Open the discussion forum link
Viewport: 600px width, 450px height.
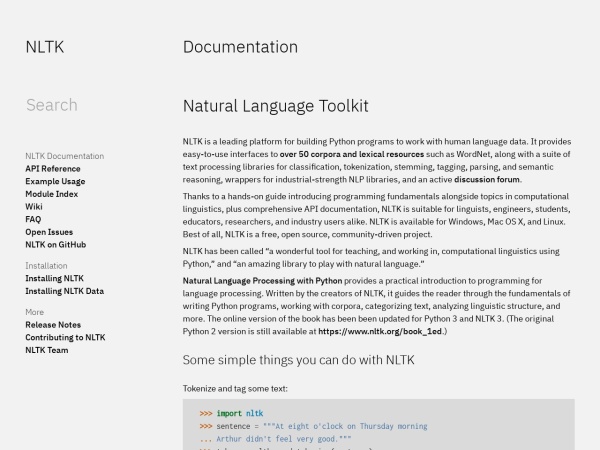pyautogui.click(x=487, y=179)
